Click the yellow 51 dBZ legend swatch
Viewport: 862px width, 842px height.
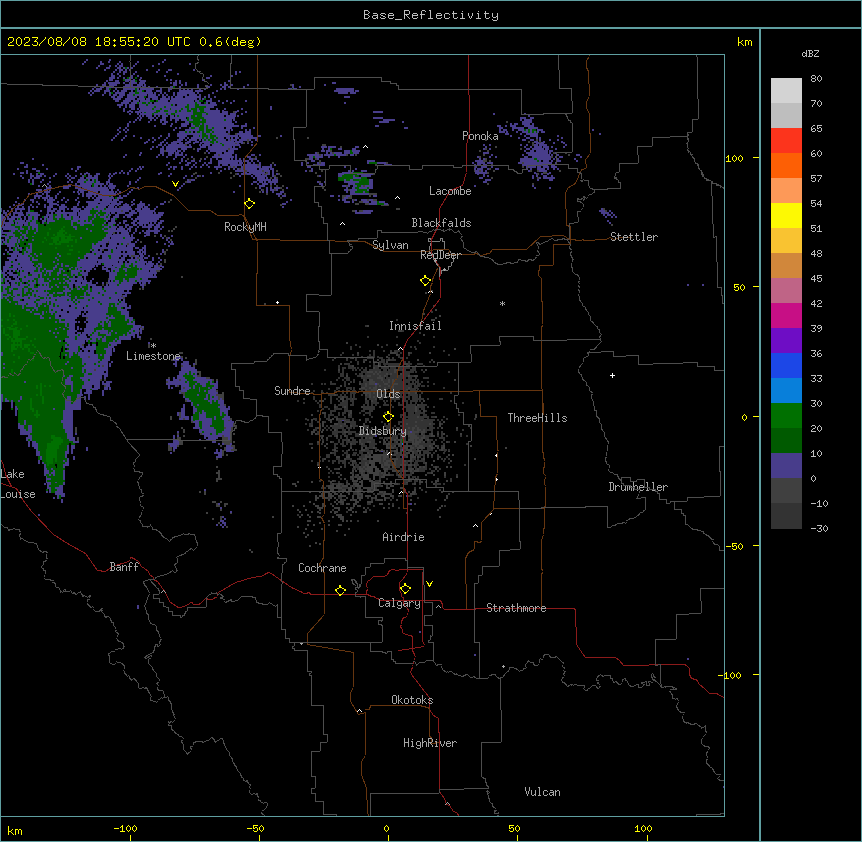pyautogui.click(x=786, y=215)
